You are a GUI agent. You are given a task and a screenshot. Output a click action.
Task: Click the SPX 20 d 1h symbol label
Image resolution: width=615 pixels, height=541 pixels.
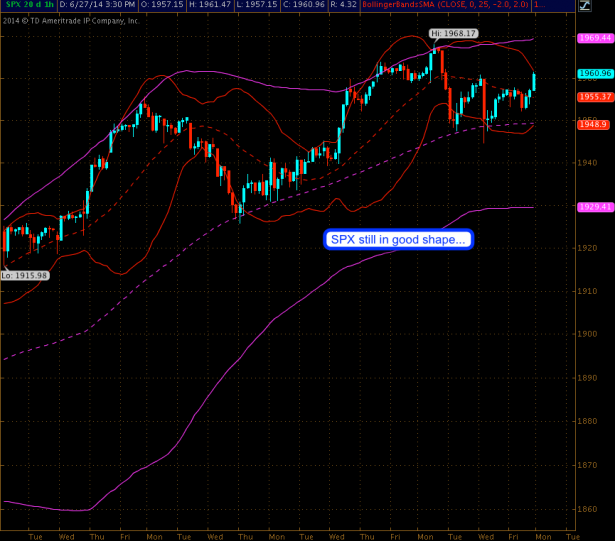(25, 6)
